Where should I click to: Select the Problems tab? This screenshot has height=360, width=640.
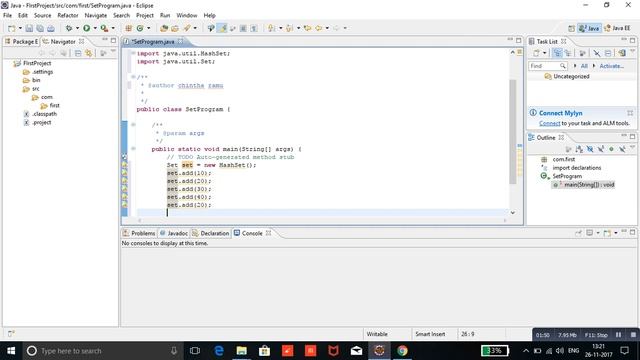tap(139, 233)
